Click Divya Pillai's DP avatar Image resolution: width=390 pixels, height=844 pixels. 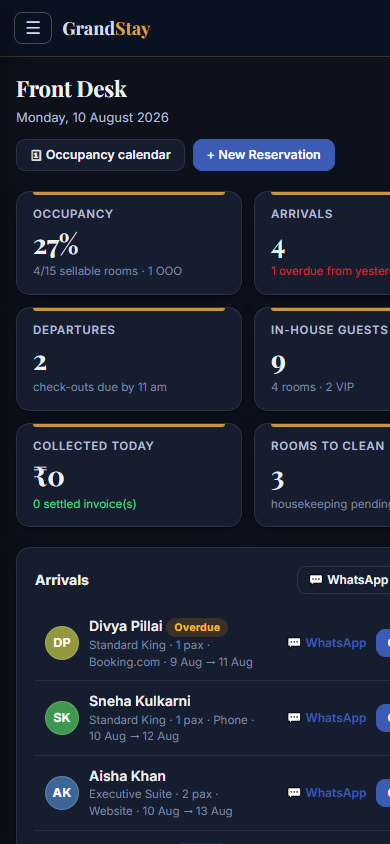pyautogui.click(x=62, y=643)
